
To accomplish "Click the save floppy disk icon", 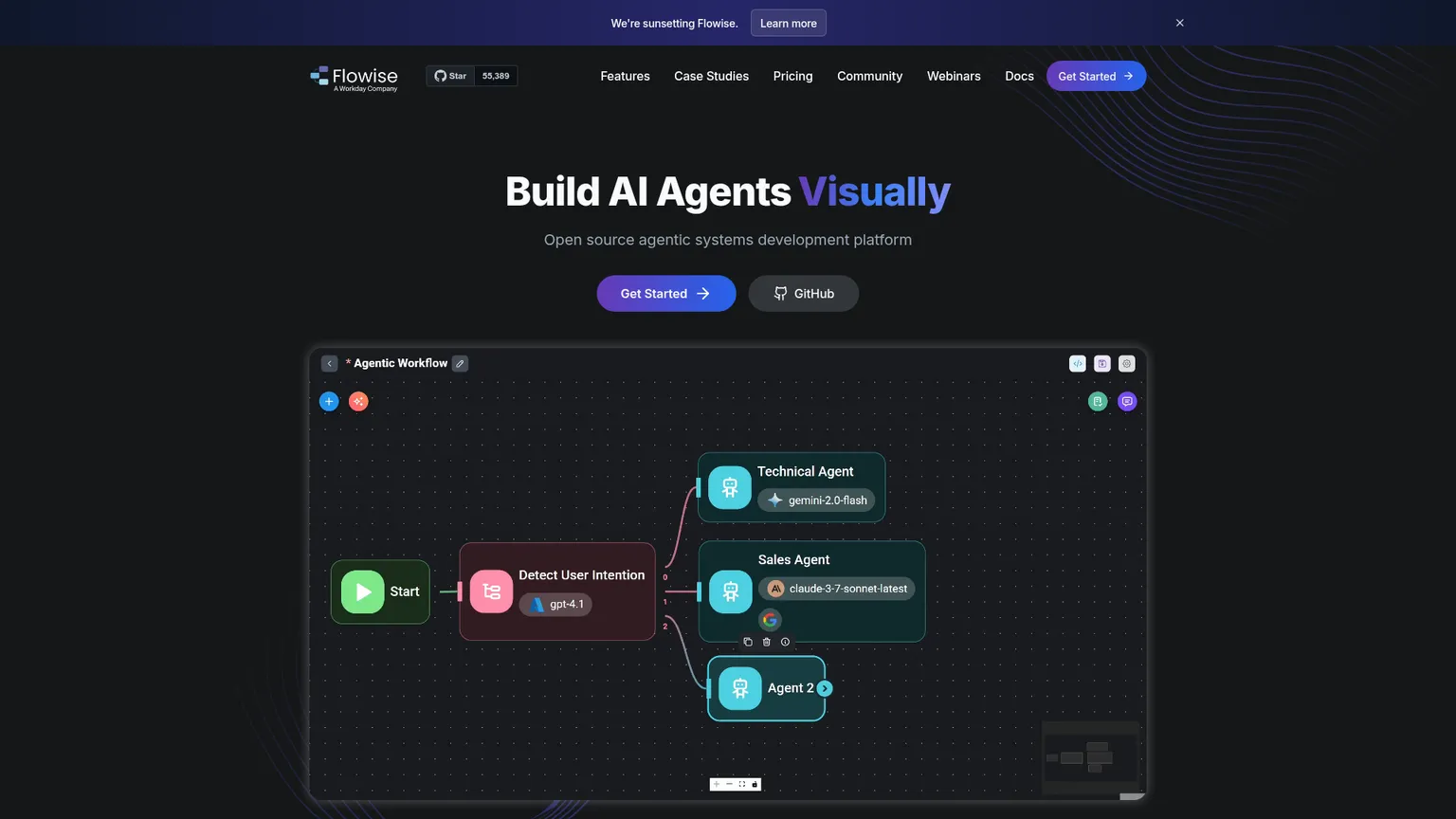I will pyautogui.click(x=1102, y=363).
